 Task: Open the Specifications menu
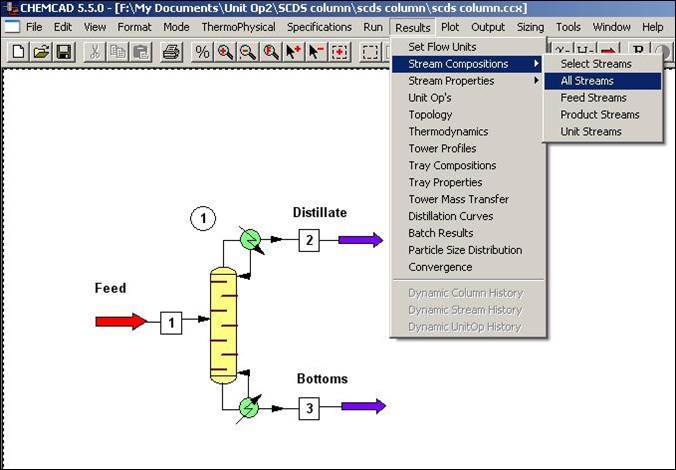pos(319,27)
